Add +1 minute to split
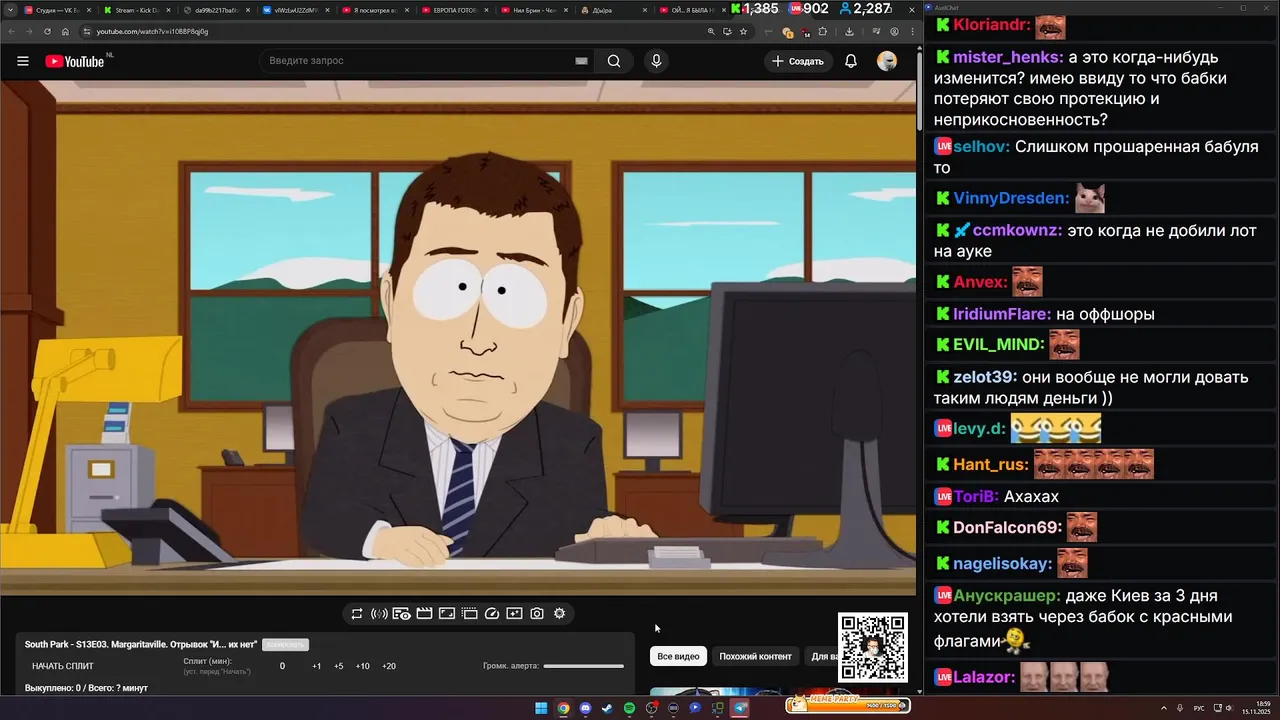The height and width of the screenshot is (720, 1280). [x=316, y=666]
